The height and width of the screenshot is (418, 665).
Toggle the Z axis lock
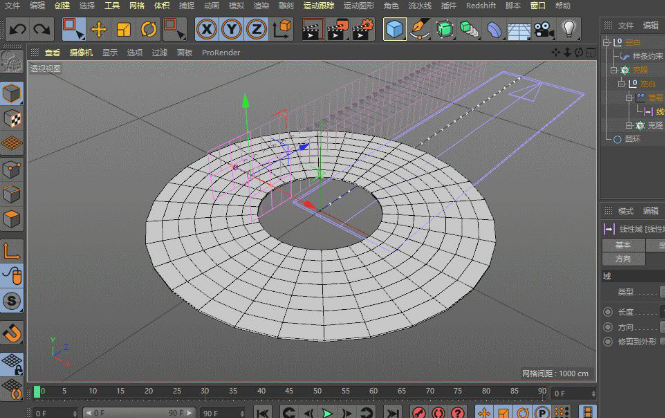click(256, 29)
